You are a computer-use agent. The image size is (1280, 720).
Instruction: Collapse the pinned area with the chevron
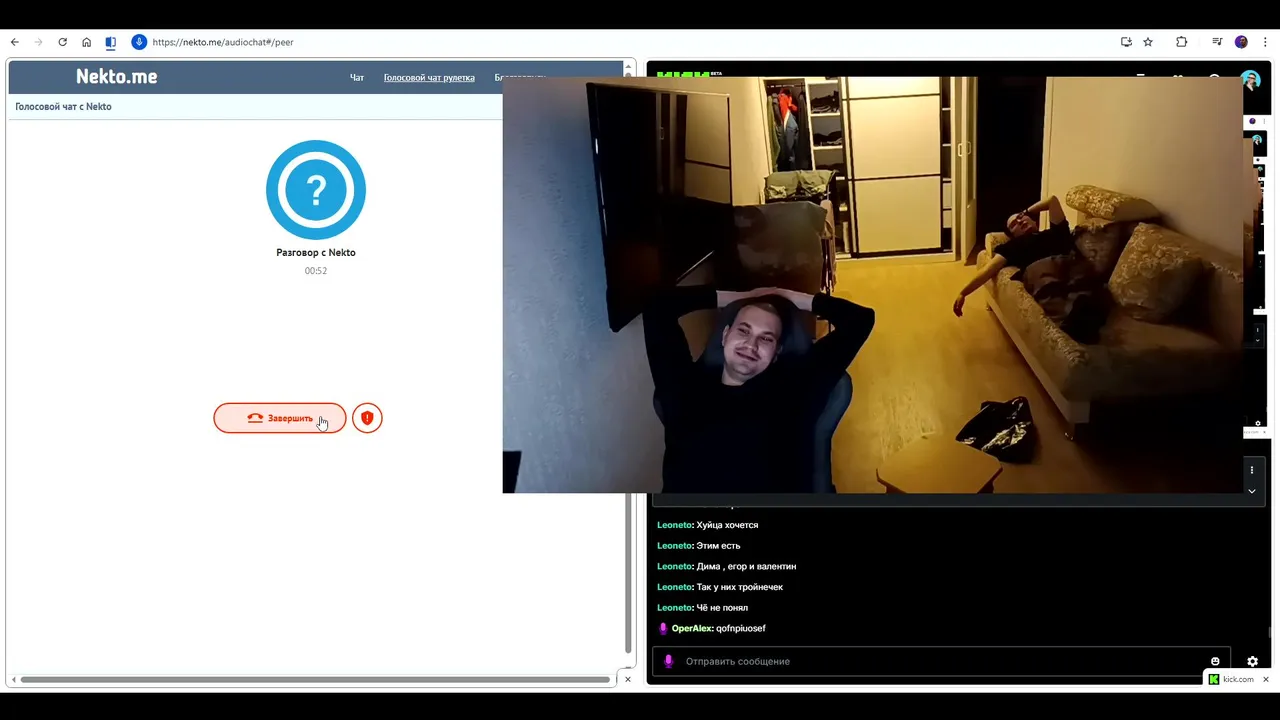coord(1251,491)
